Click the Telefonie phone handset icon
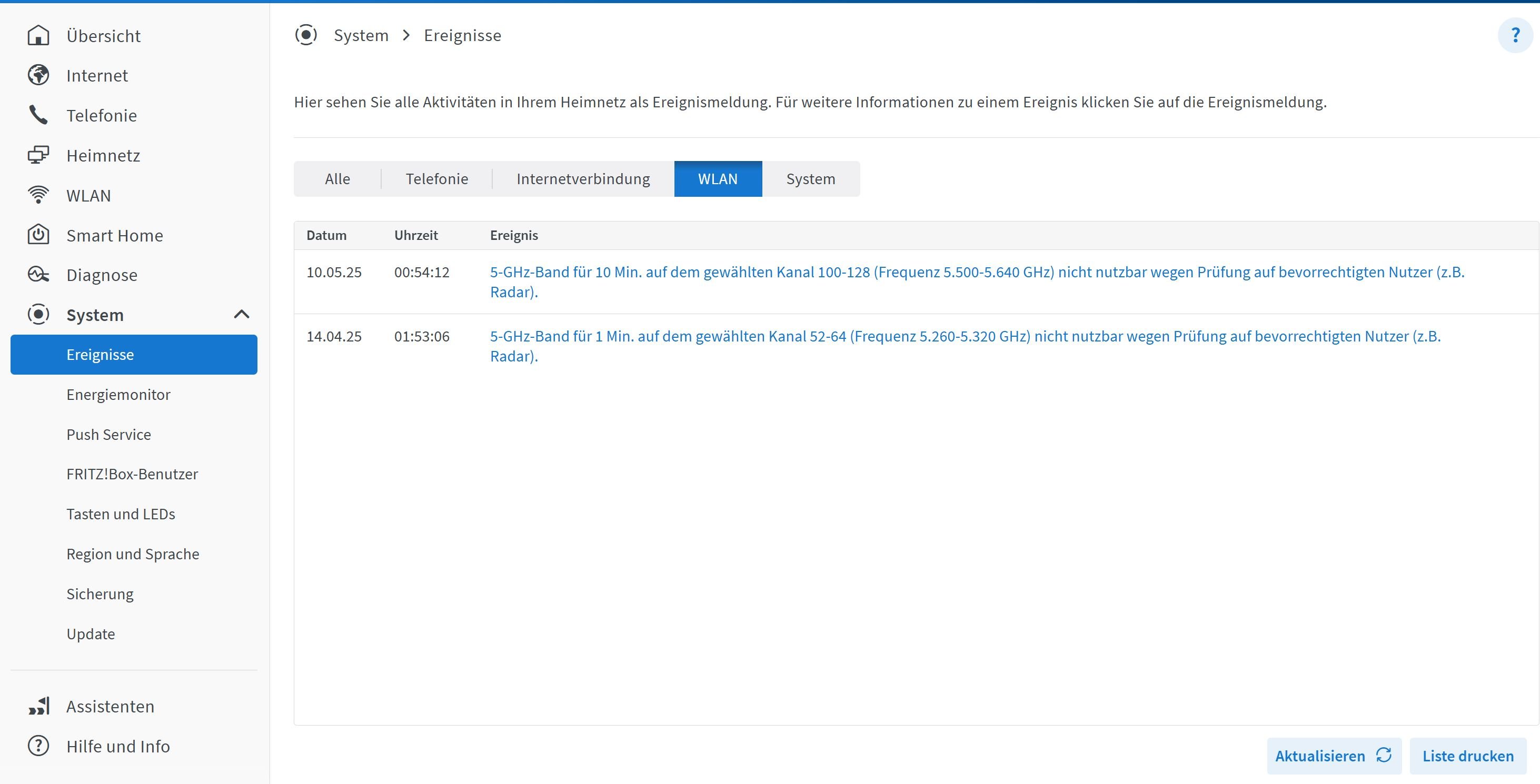1540x784 pixels. (x=38, y=115)
